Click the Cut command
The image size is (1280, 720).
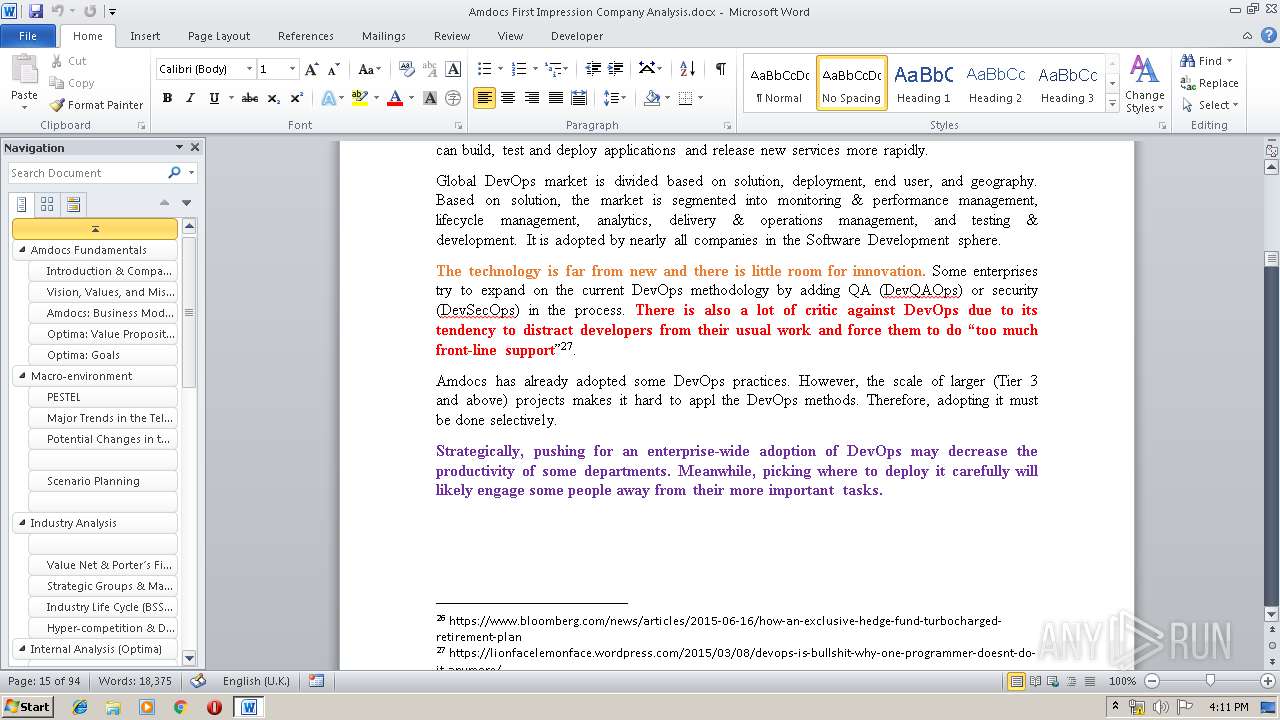[x=68, y=61]
